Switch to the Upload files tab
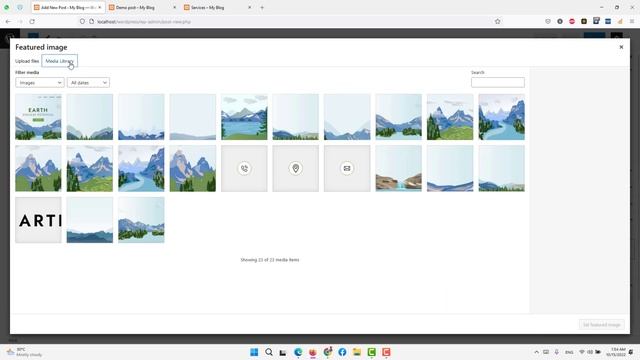 27,61
